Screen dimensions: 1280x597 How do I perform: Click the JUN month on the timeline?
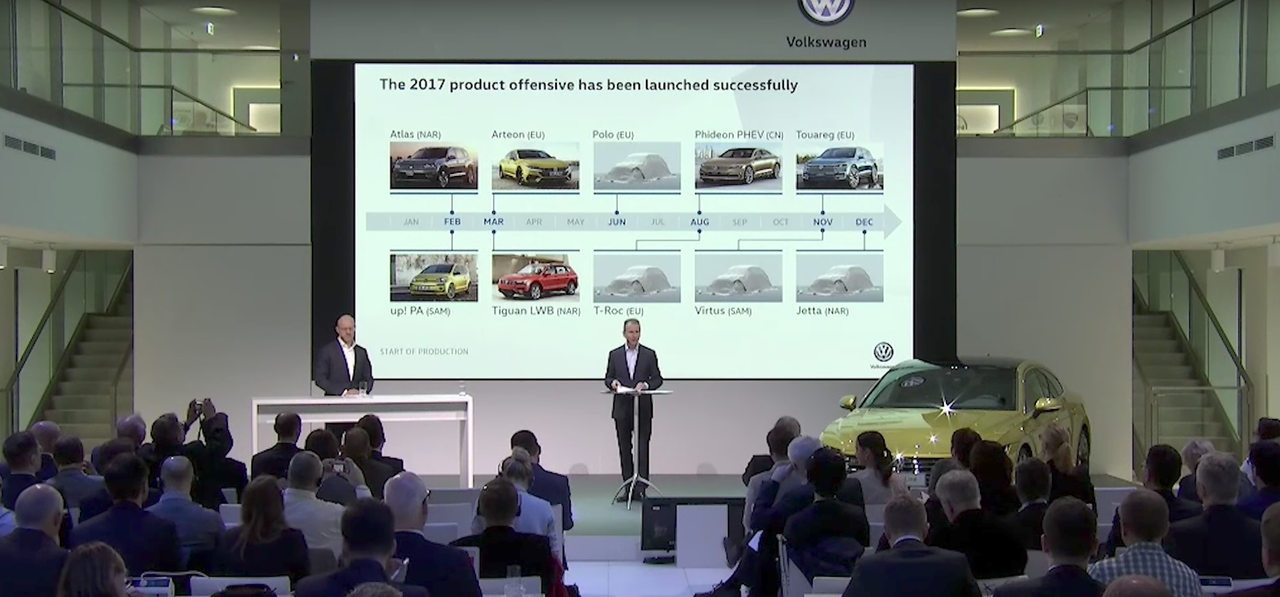(x=617, y=222)
